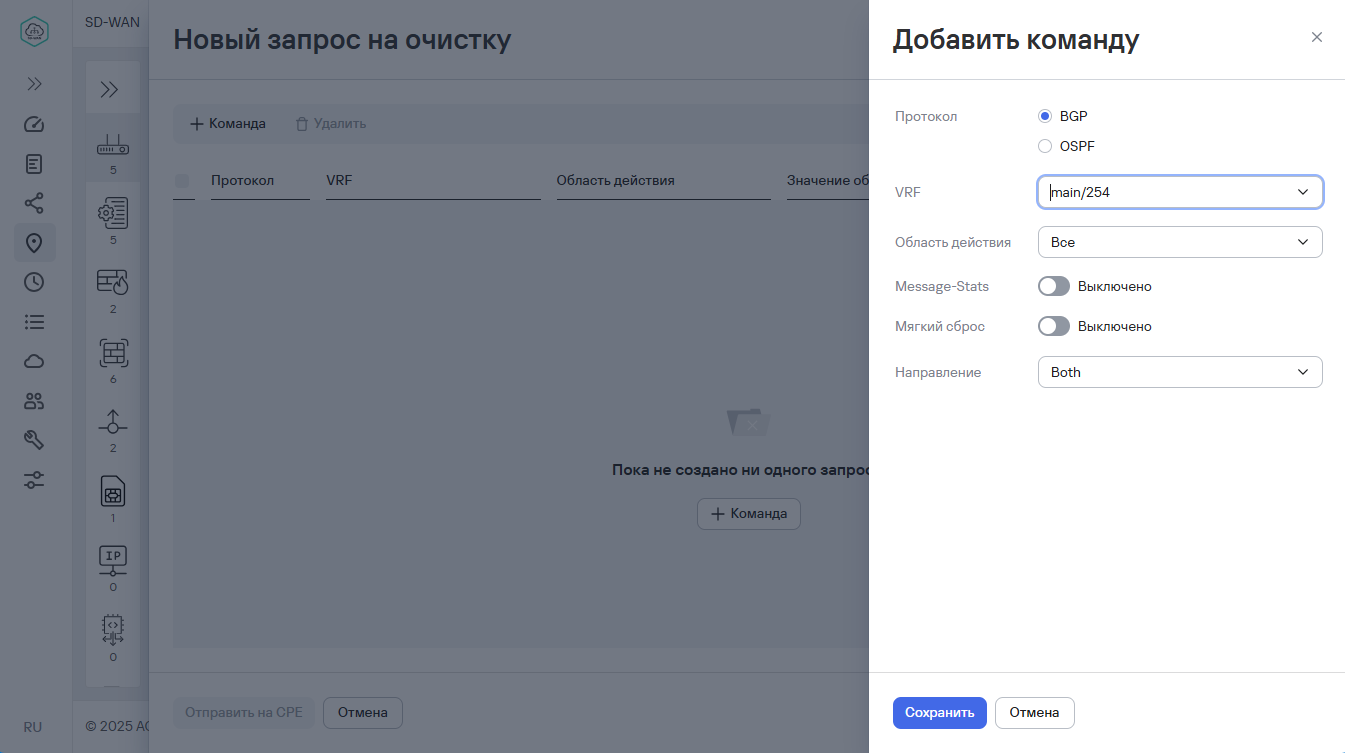
Task: Toggle the Message-Stats switch
Action: [1054, 286]
